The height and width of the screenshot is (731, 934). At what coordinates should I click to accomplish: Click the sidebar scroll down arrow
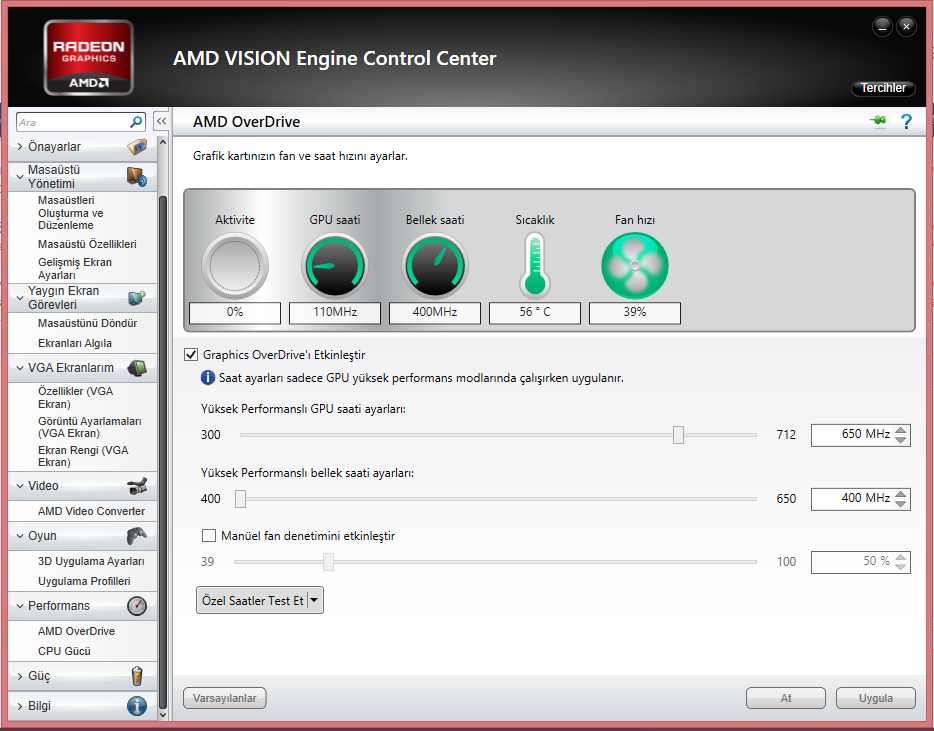pyautogui.click(x=163, y=715)
